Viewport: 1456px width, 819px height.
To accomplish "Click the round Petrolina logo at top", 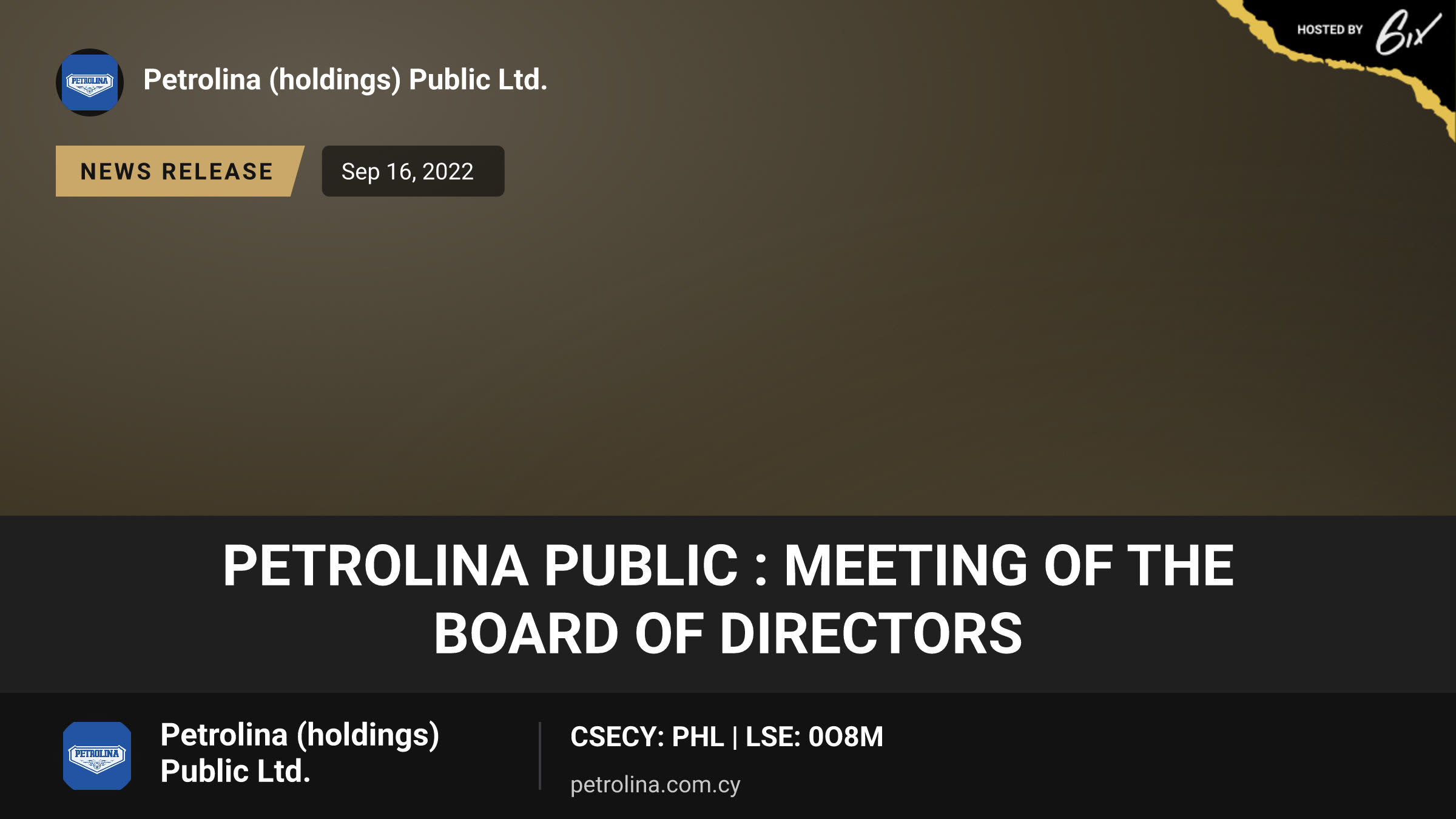I will (90, 83).
